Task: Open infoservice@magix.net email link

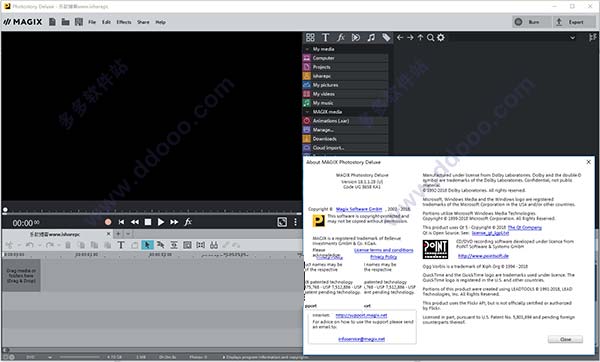Action: click(x=361, y=339)
